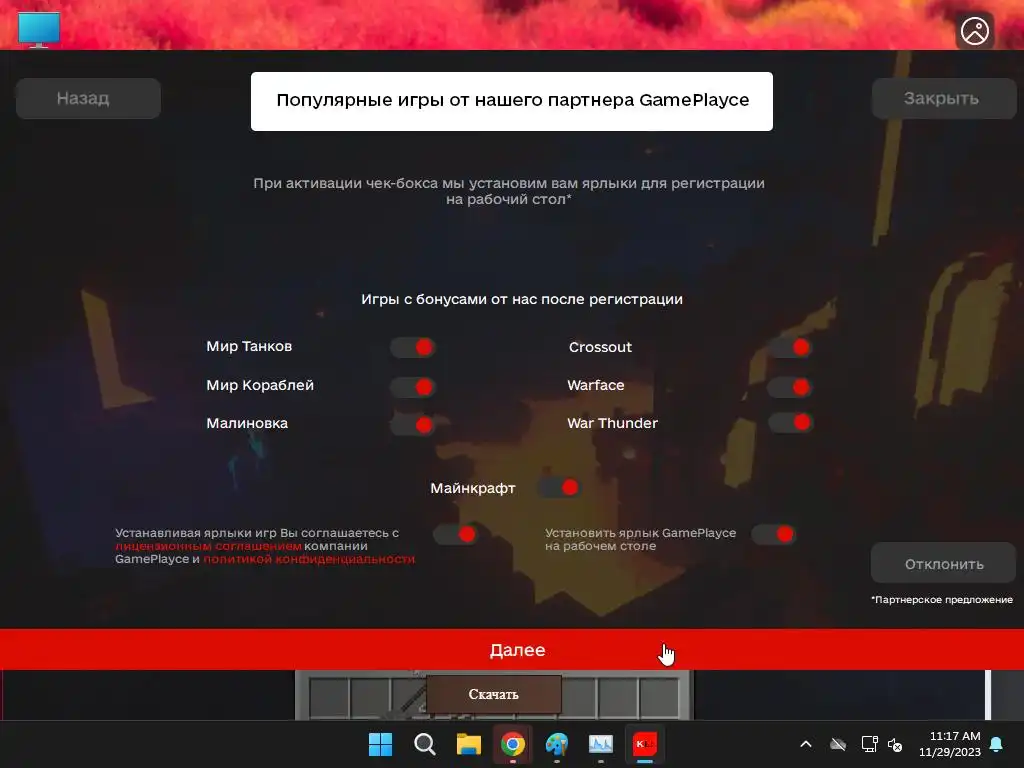Click the 'При активации чек-бокса' description text

point(509,191)
